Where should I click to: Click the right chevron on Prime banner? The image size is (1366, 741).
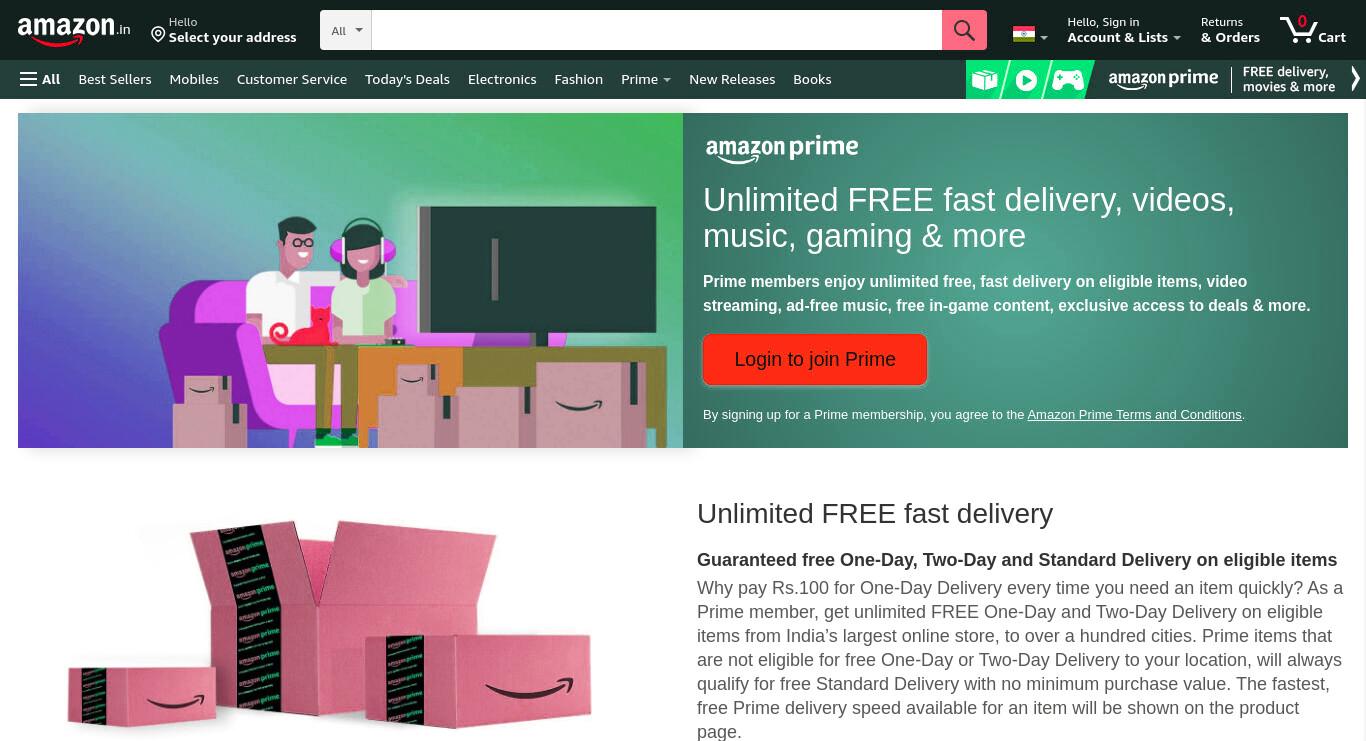[1355, 79]
